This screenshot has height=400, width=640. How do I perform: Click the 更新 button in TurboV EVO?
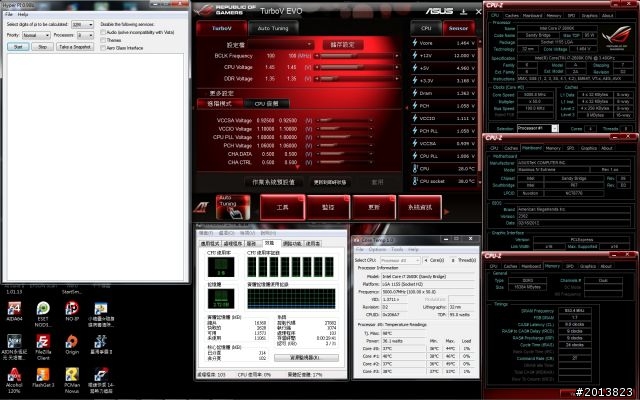[x=374, y=207]
